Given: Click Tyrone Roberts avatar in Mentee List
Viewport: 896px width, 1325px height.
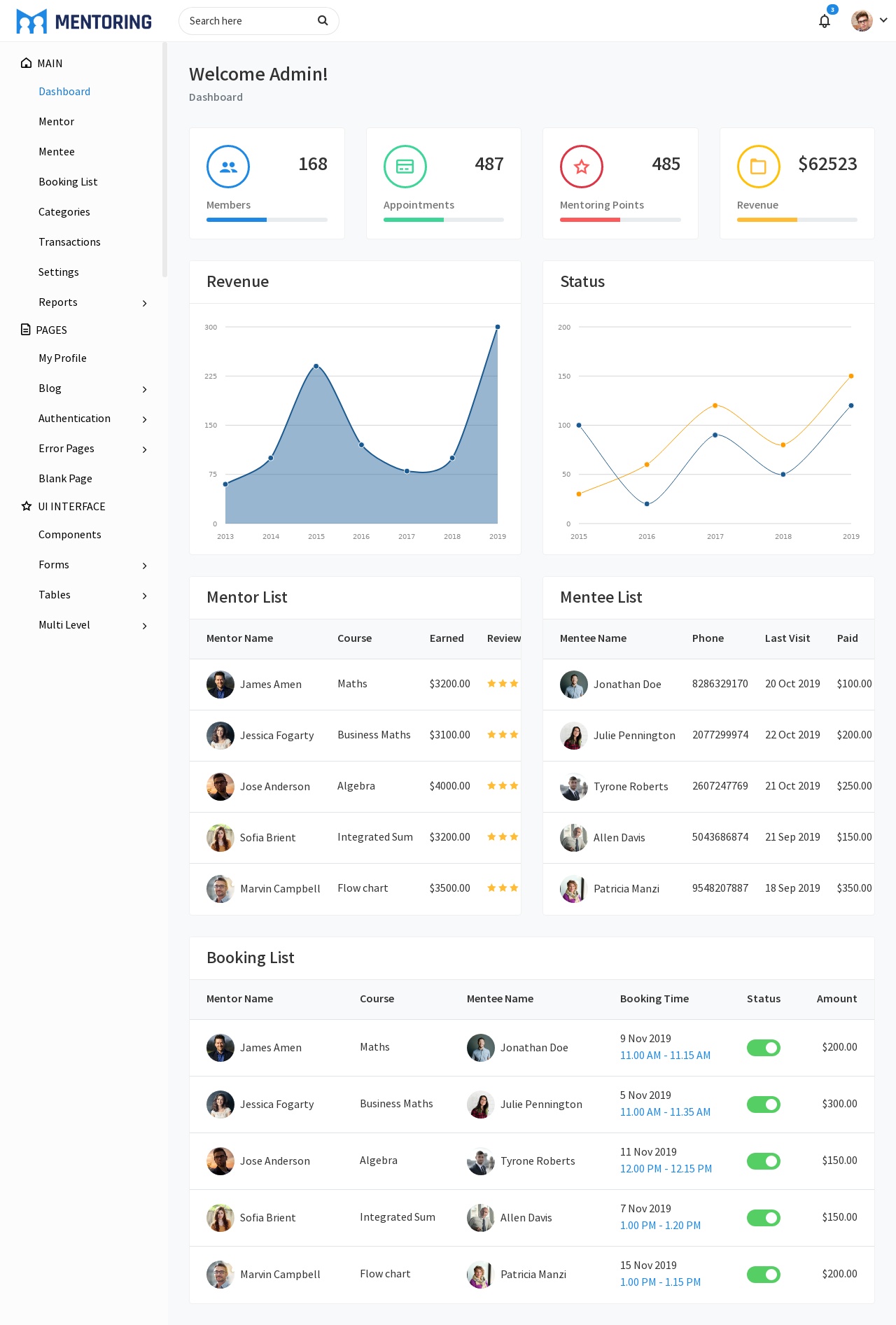Looking at the screenshot, I should coord(574,787).
